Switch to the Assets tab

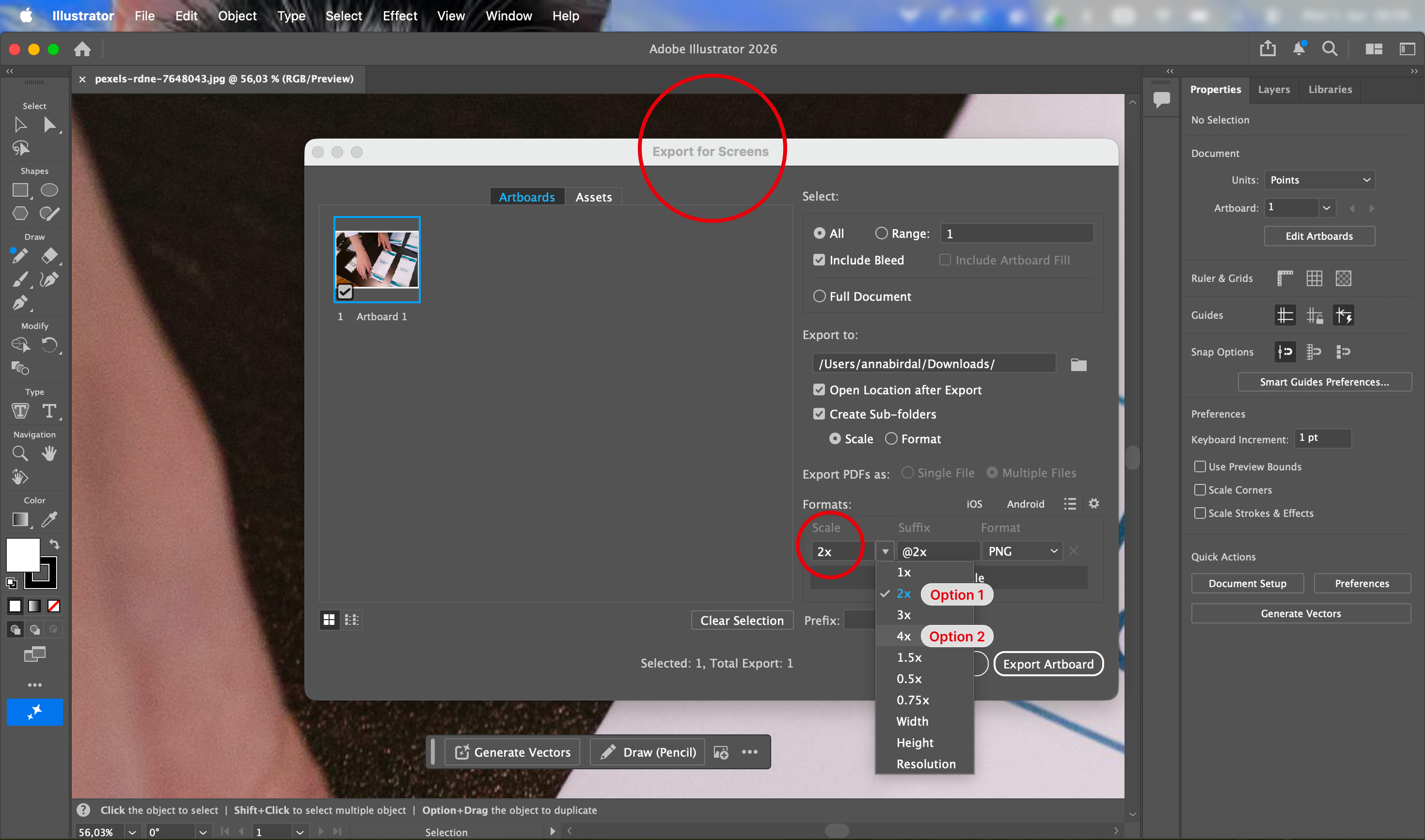[x=594, y=197]
